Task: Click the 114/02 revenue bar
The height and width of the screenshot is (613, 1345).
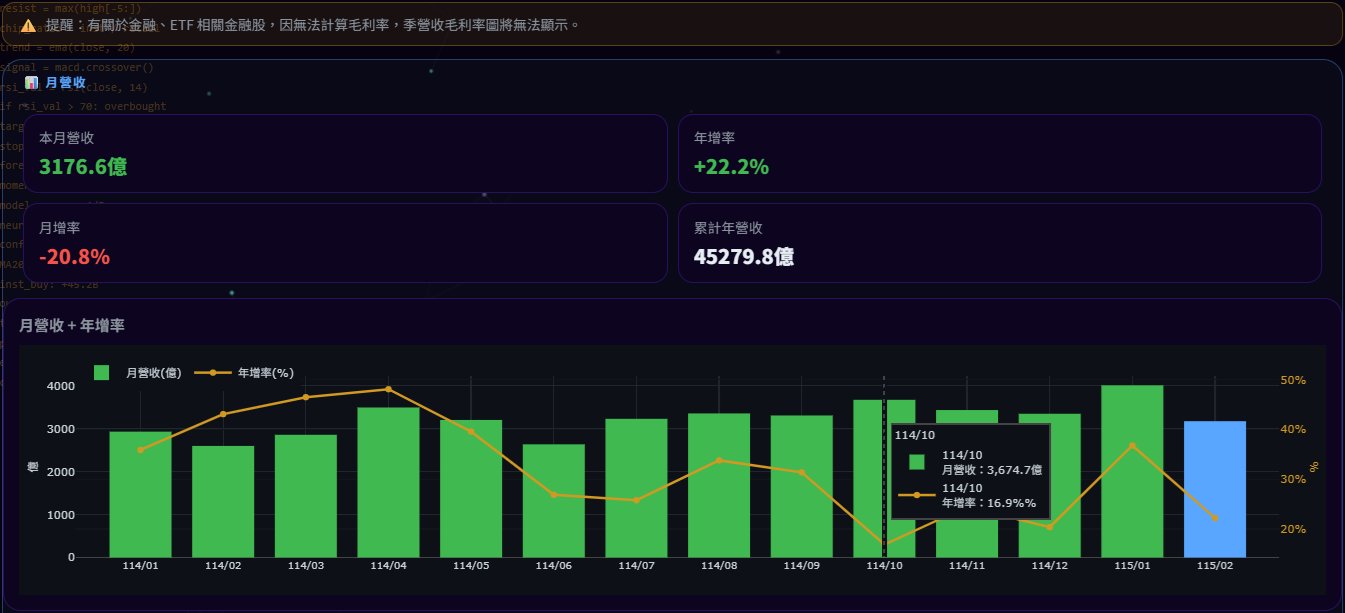Action: pyautogui.click(x=223, y=501)
